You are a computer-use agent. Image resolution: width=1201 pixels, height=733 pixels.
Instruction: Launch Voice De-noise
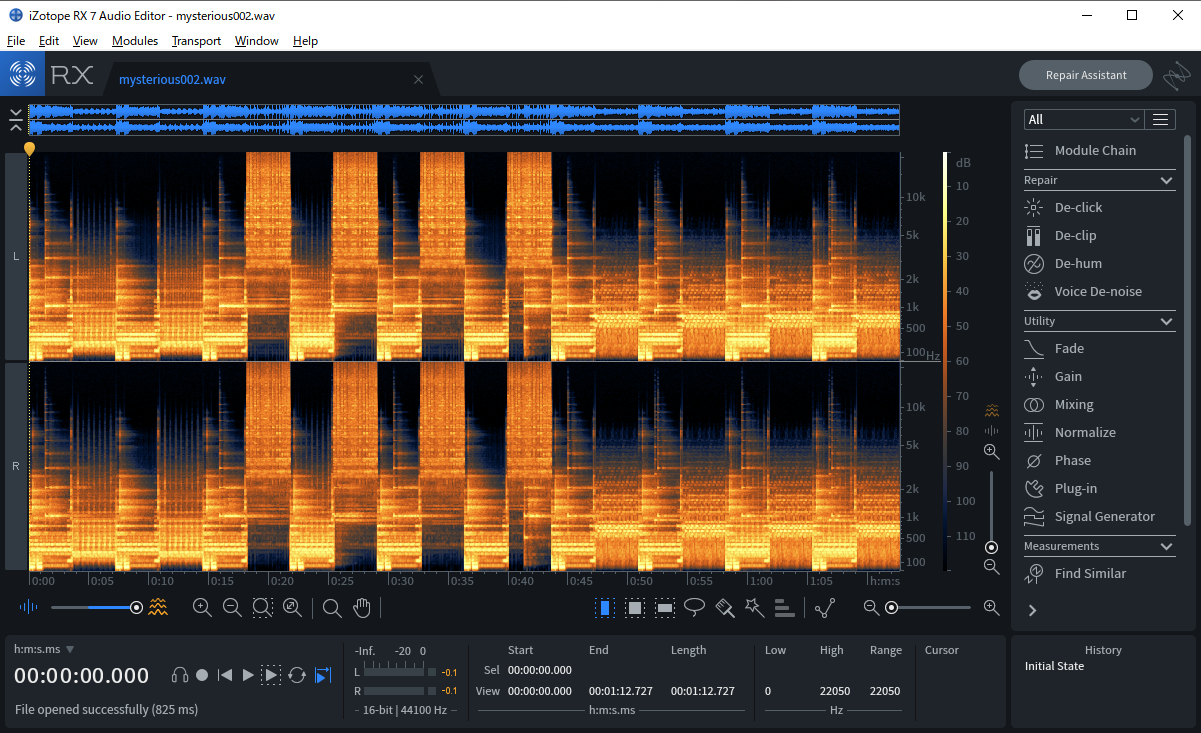click(x=1098, y=291)
